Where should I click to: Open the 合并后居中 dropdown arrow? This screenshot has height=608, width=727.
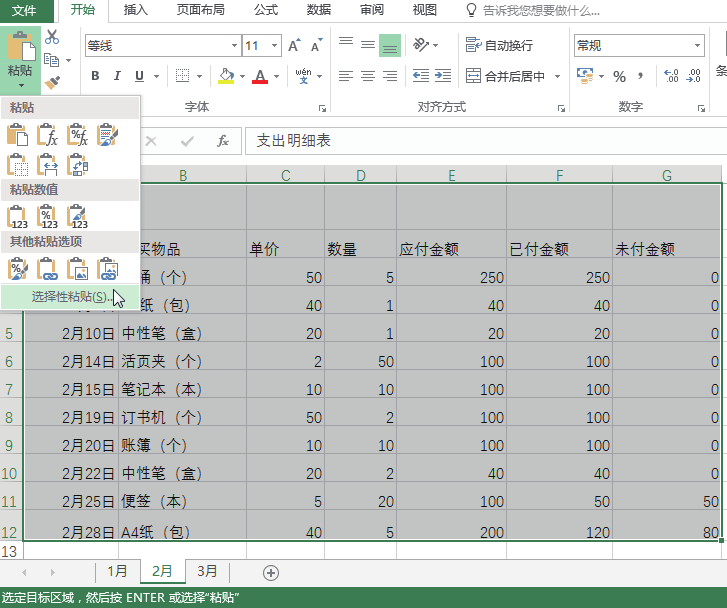557,76
